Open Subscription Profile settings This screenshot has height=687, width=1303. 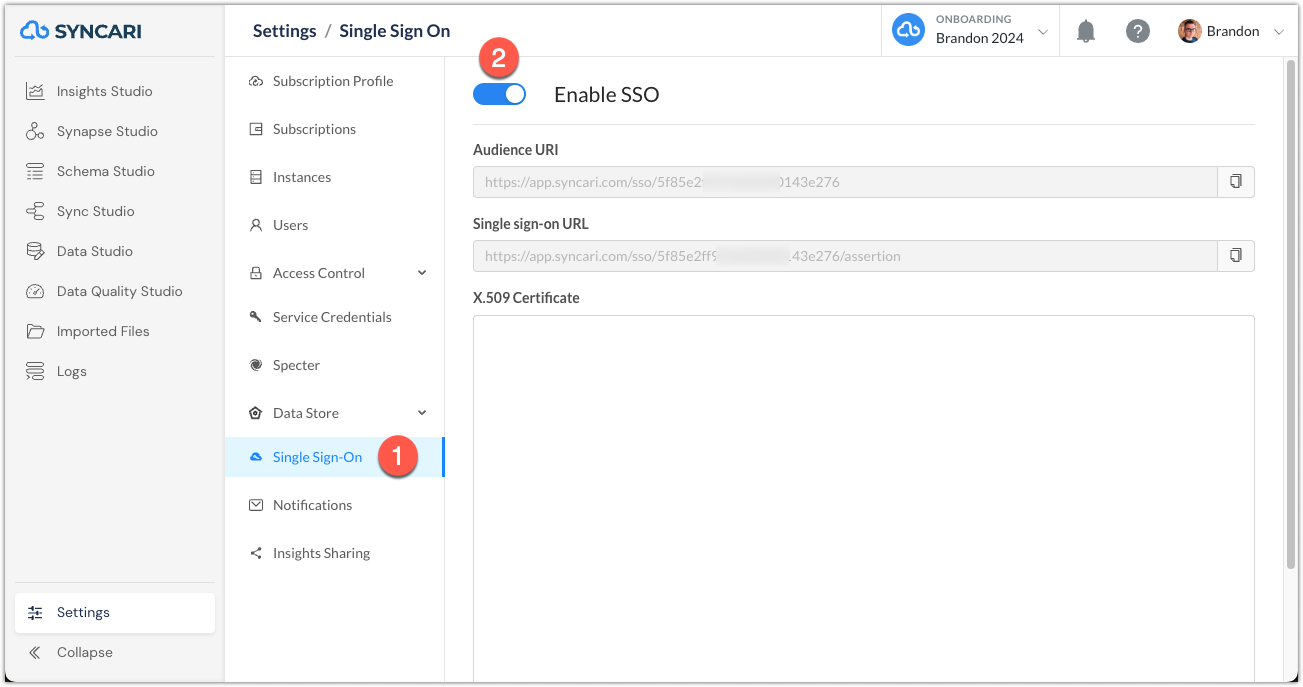click(x=333, y=81)
